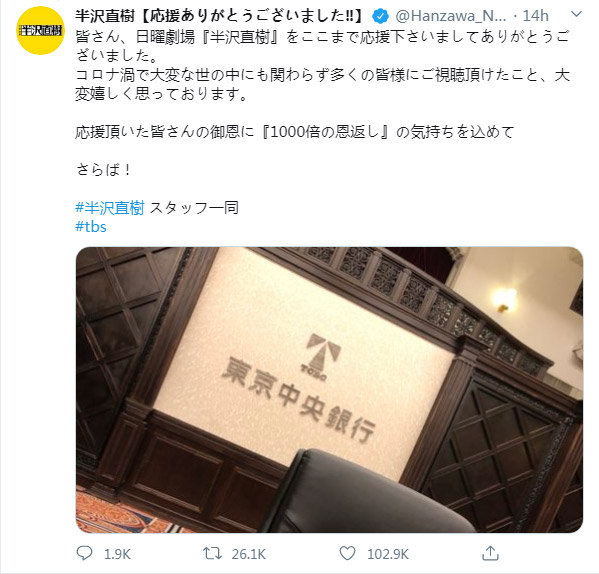Viewport: 599px width, 574px height.
Task: View replies by clicking the 1.9K count
Action: (117, 554)
